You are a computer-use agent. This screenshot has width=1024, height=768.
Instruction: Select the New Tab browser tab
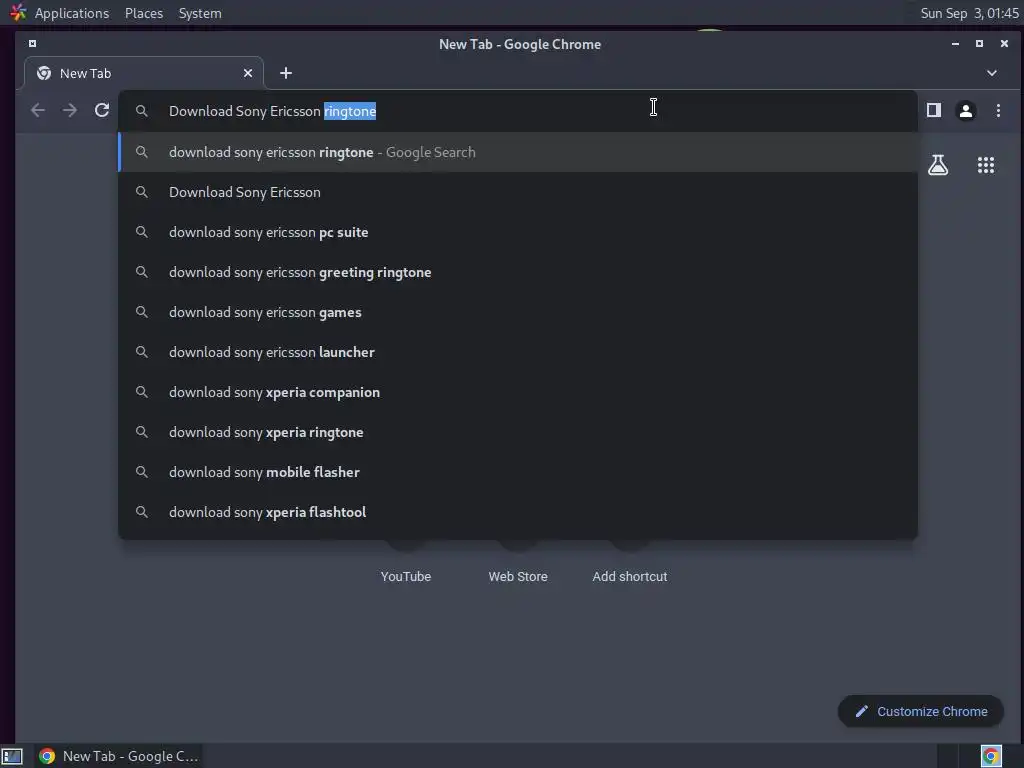144,73
